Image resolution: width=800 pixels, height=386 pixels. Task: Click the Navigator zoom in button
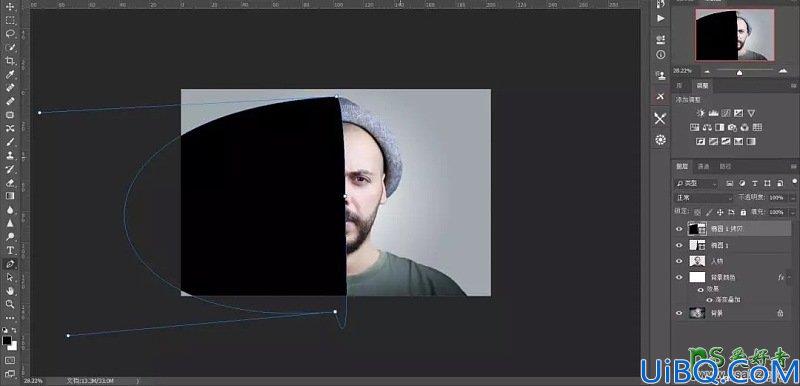point(783,71)
